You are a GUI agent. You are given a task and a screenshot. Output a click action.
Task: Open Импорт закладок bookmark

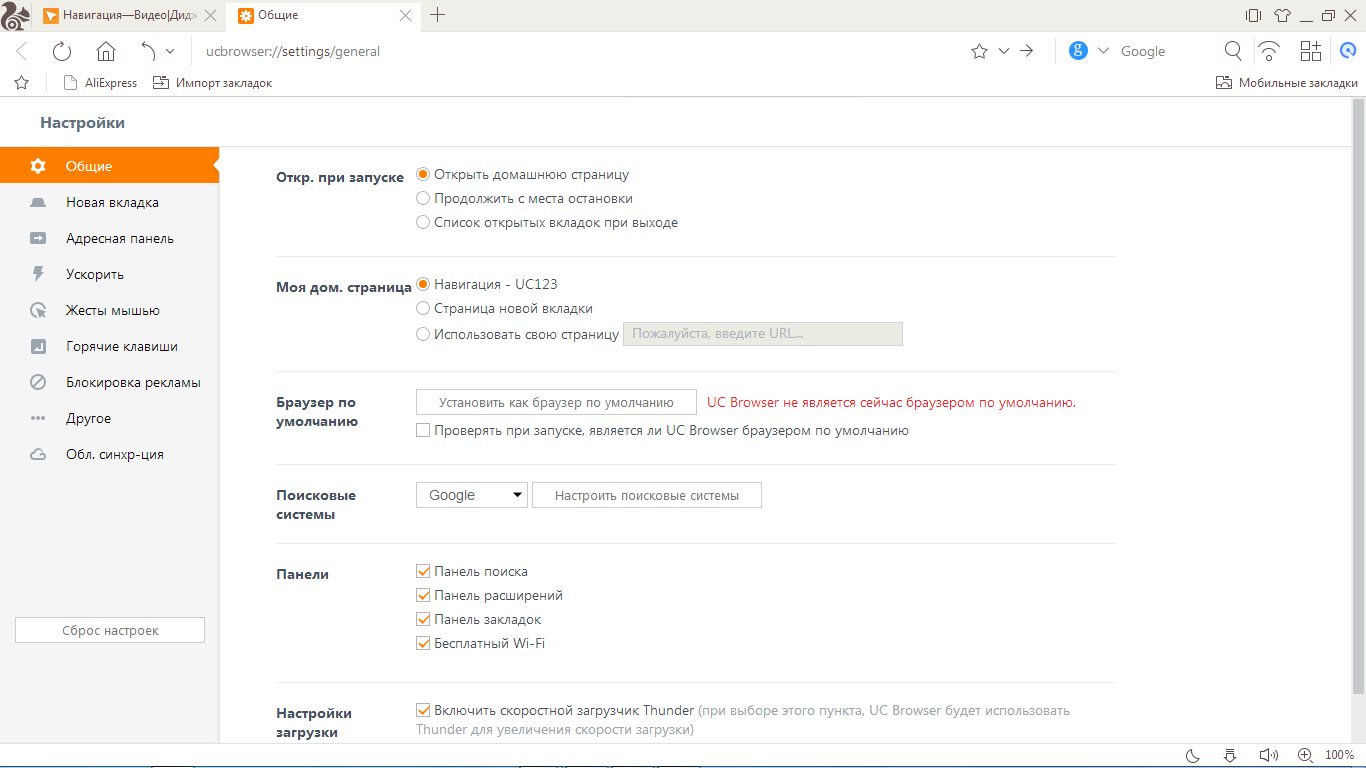click(212, 83)
